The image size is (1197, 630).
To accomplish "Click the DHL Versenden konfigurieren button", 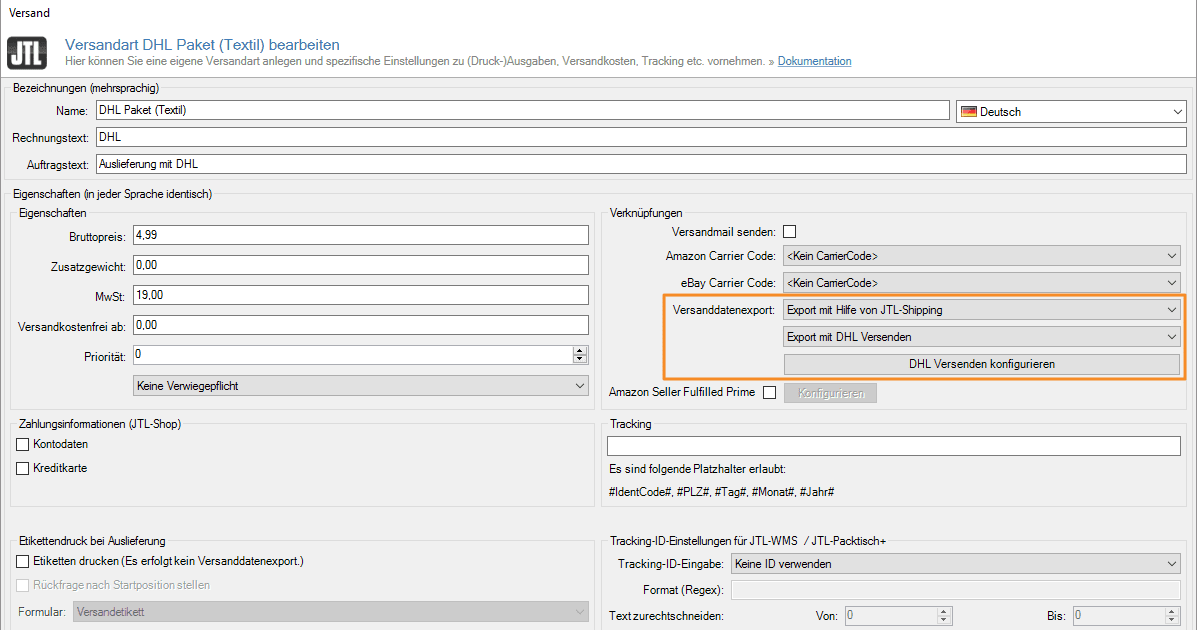I will click(x=982, y=364).
